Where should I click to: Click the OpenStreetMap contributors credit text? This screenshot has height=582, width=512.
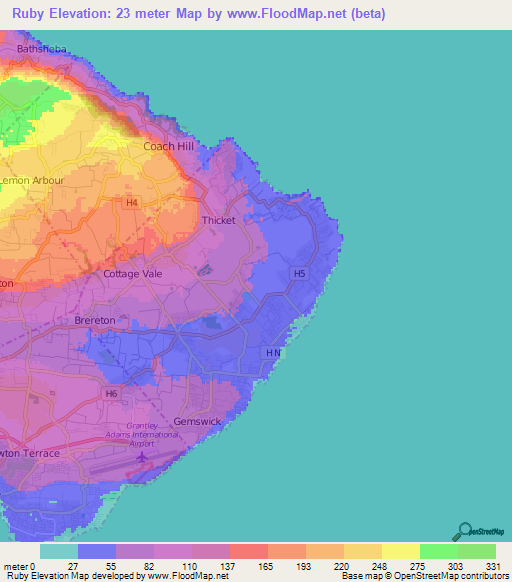[425, 576]
